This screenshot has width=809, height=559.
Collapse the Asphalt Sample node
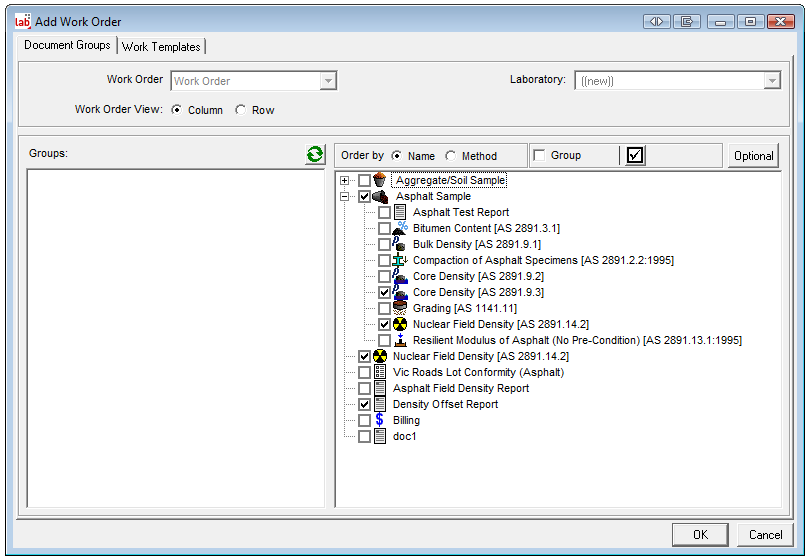click(x=345, y=197)
